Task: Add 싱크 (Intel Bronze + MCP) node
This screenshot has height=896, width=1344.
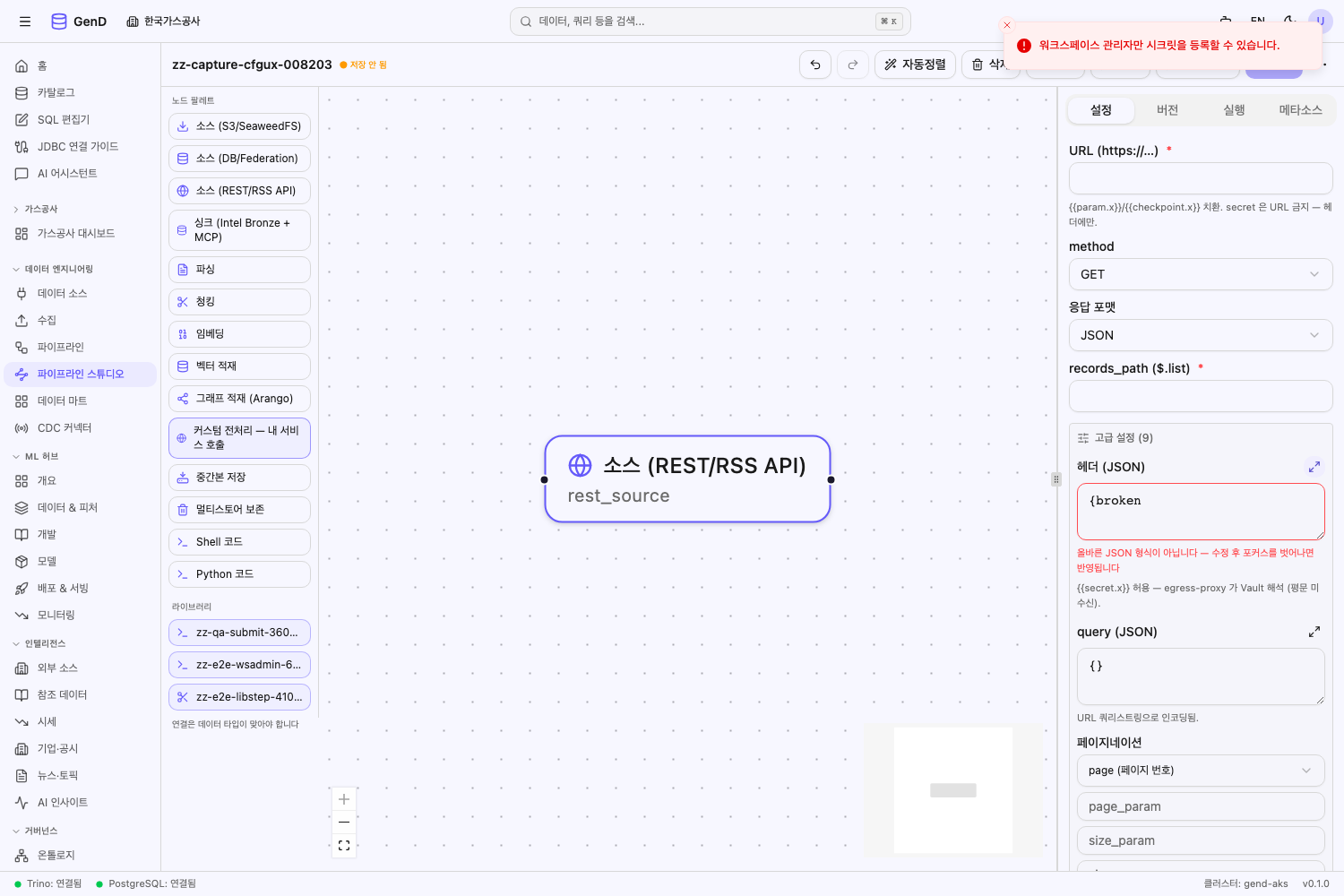Action: click(239, 230)
